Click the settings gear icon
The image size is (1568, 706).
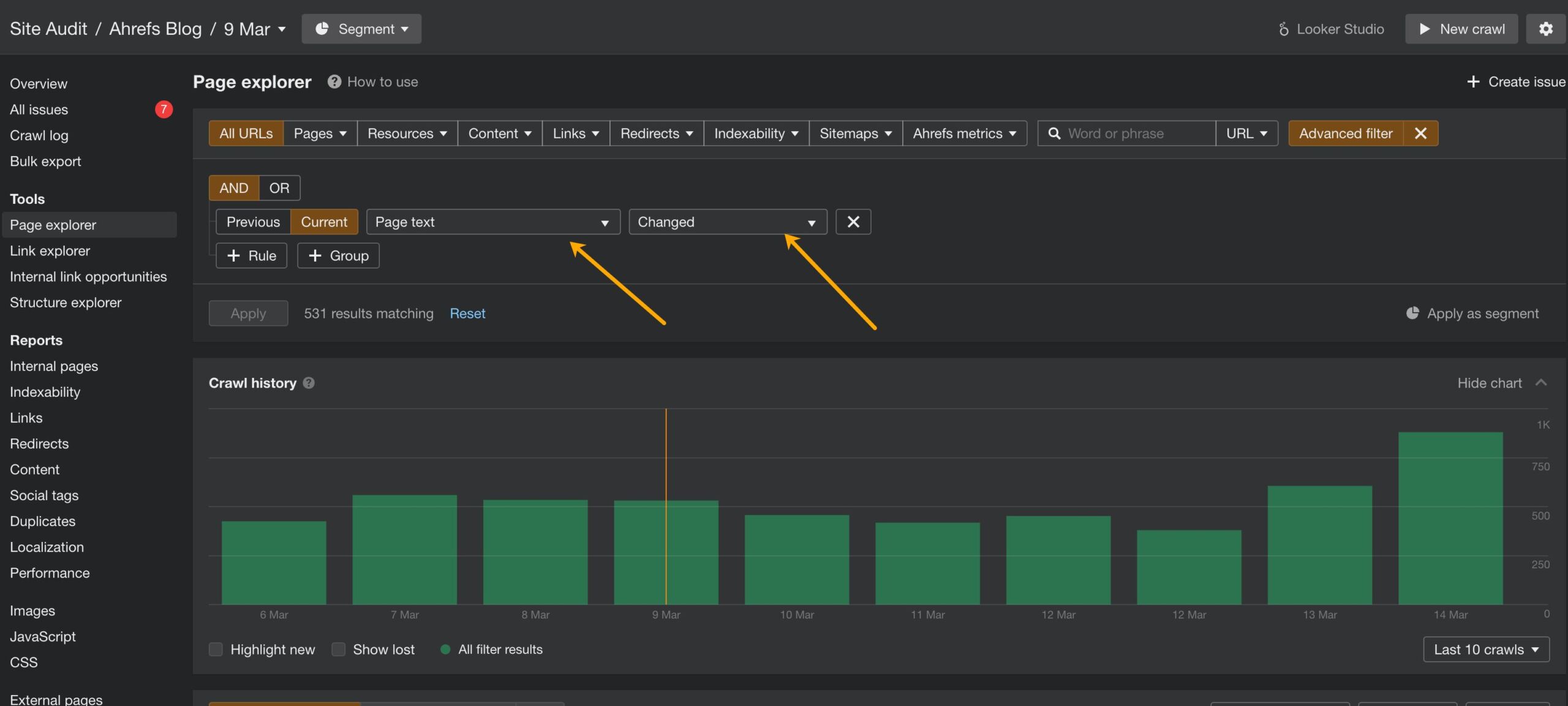[1545, 29]
